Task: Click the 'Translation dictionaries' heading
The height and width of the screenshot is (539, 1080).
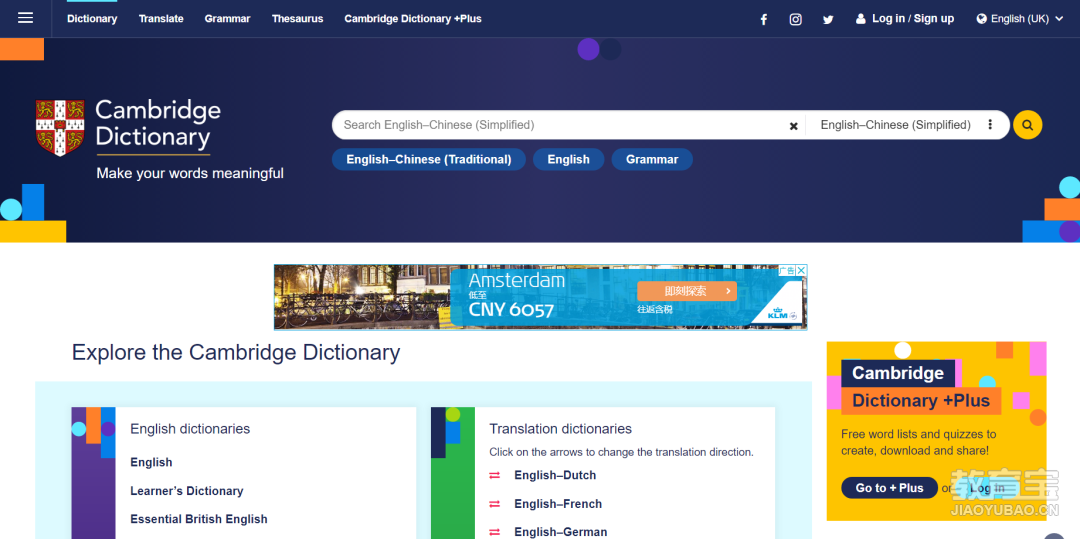Action: (561, 429)
